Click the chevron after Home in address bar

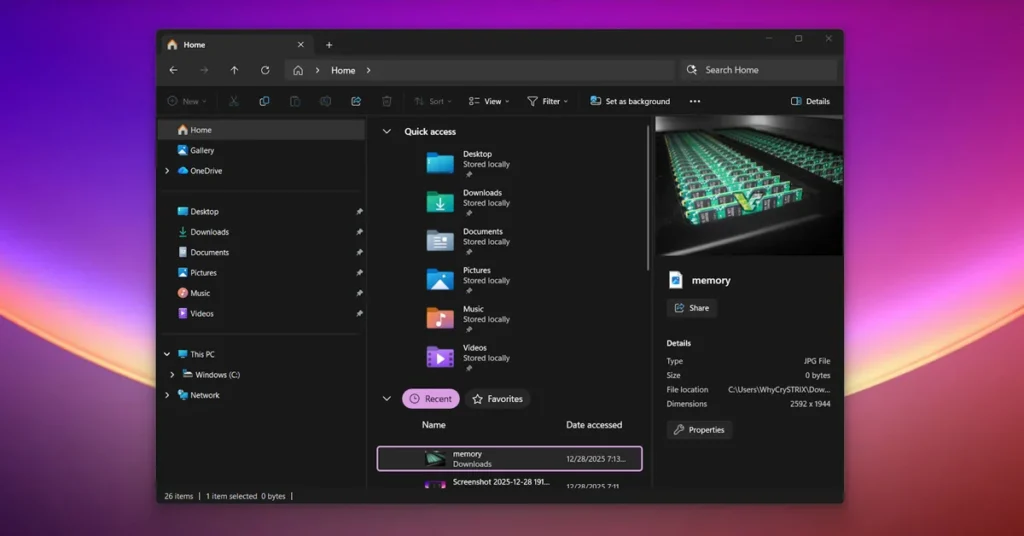click(368, 71)
